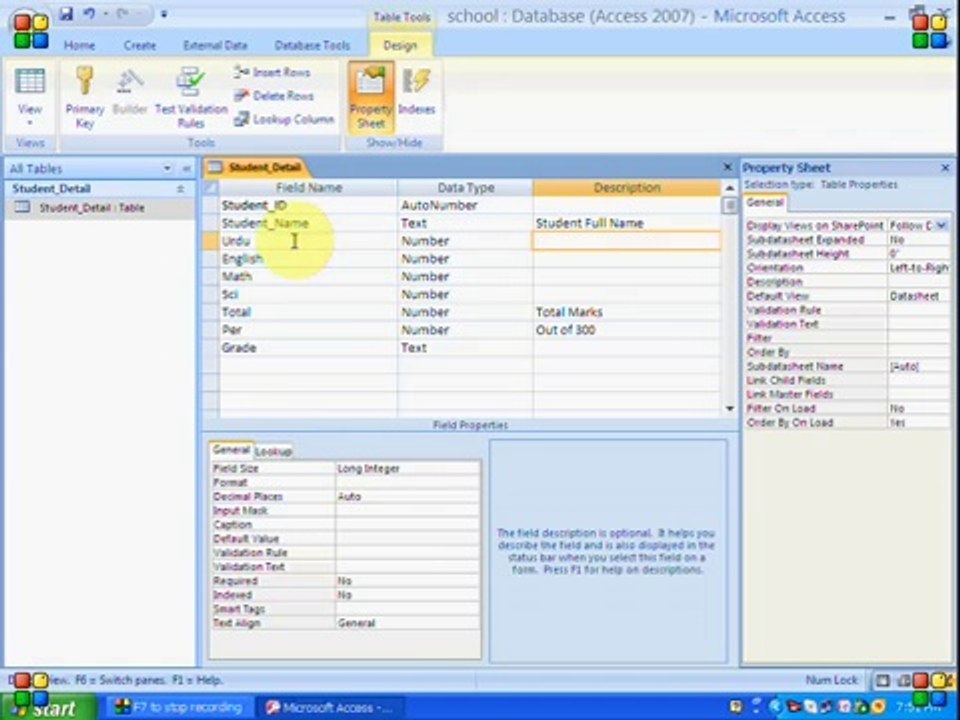
Task: Open Display Views on SharePoint dropdown
Action: [x=942, y=225]
